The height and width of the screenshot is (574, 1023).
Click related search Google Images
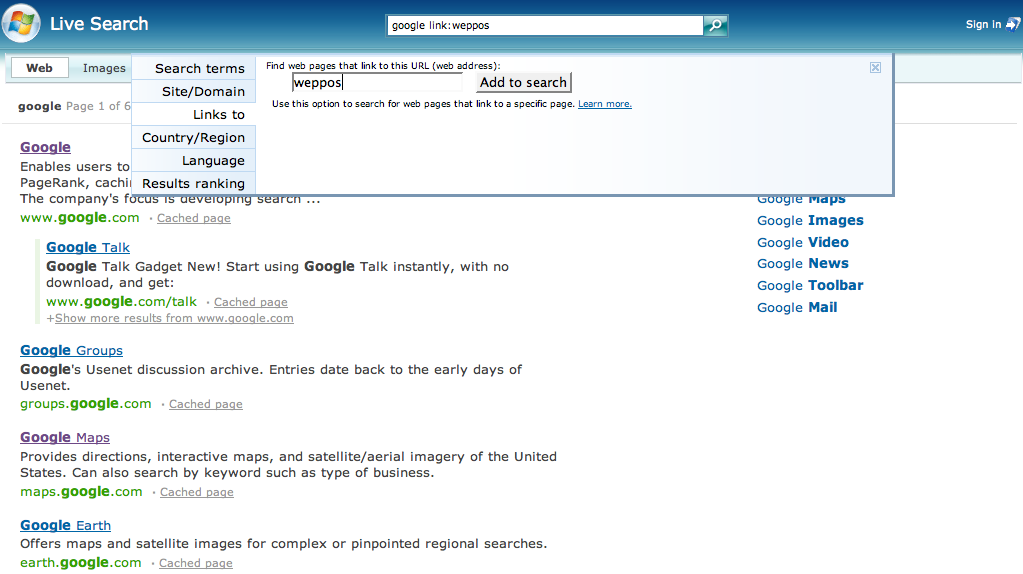click(810, 220)
